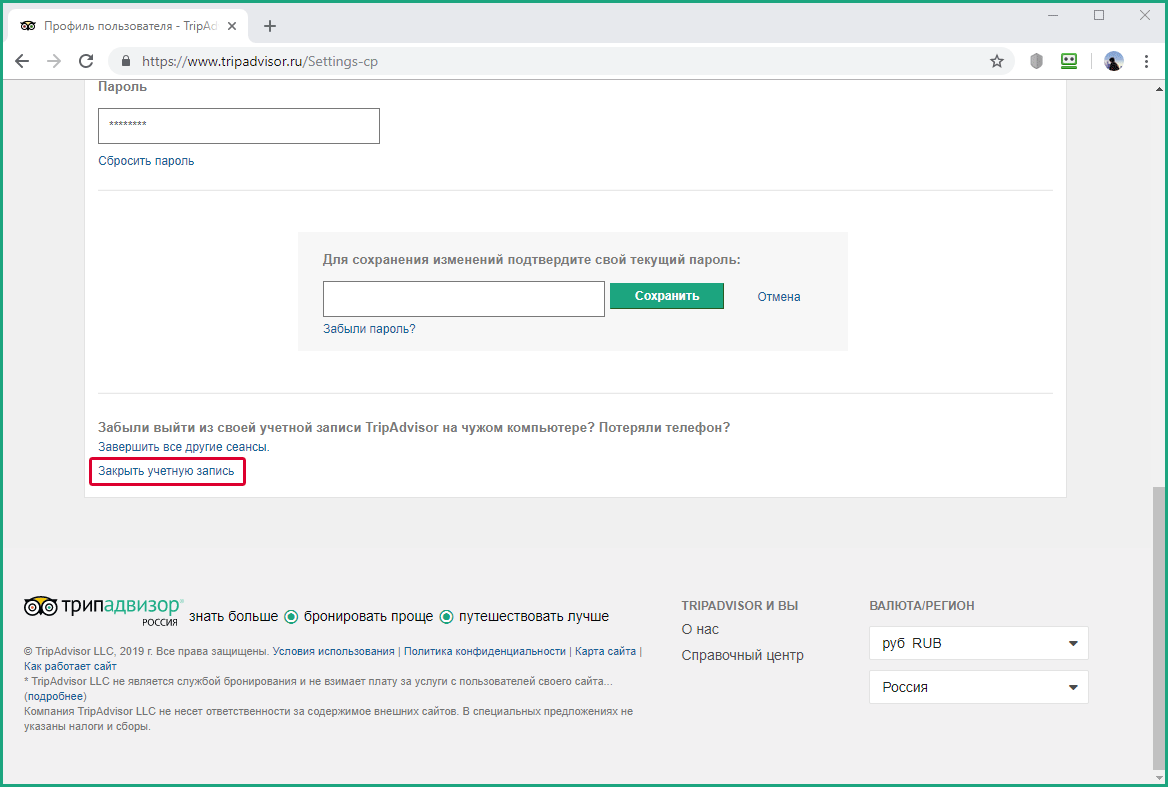1168x787 pixels.
Task: Click the Пароль password field
Action: (x=239, y=126)
